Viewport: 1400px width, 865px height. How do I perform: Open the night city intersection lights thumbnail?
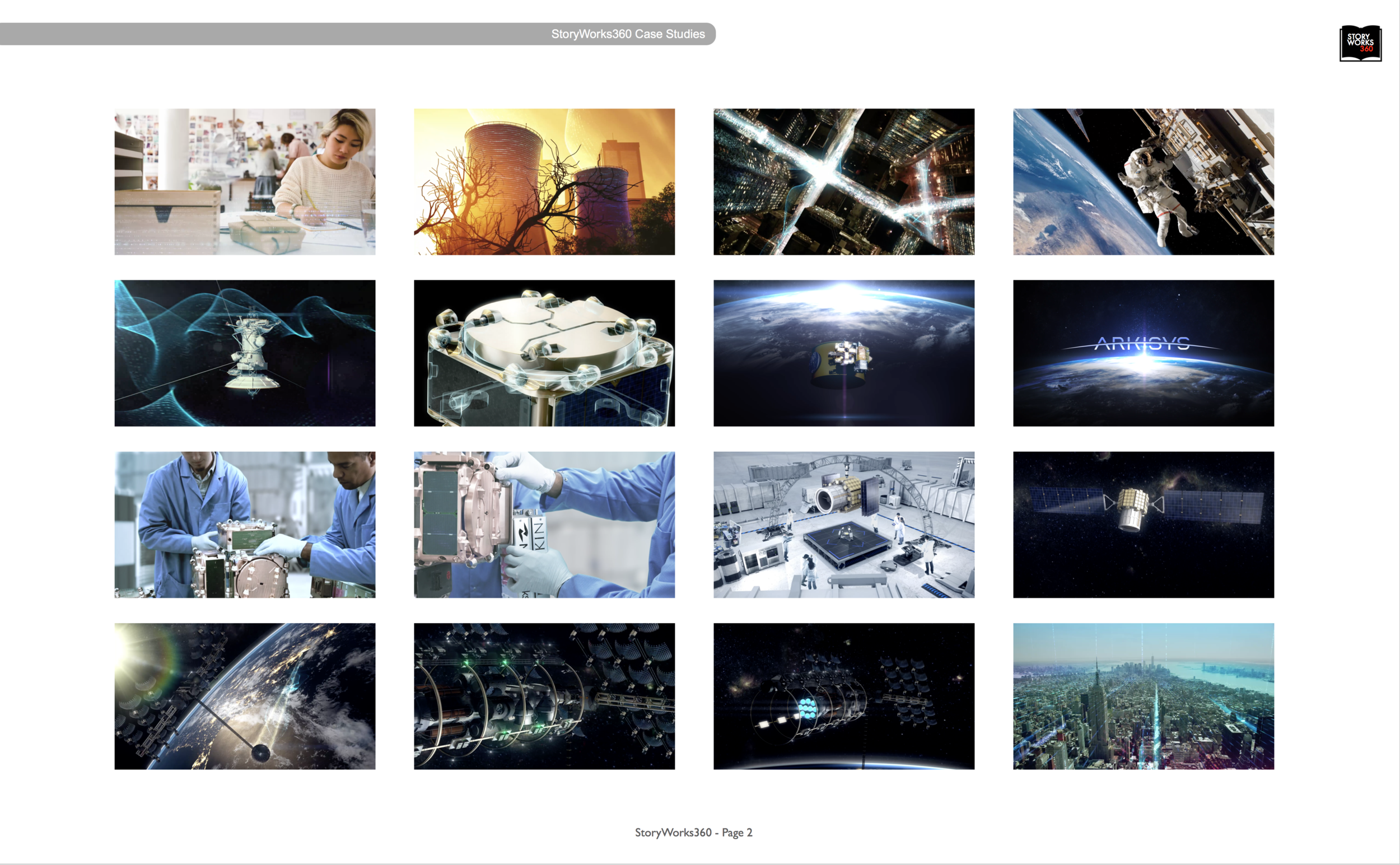tap(844, 182)
